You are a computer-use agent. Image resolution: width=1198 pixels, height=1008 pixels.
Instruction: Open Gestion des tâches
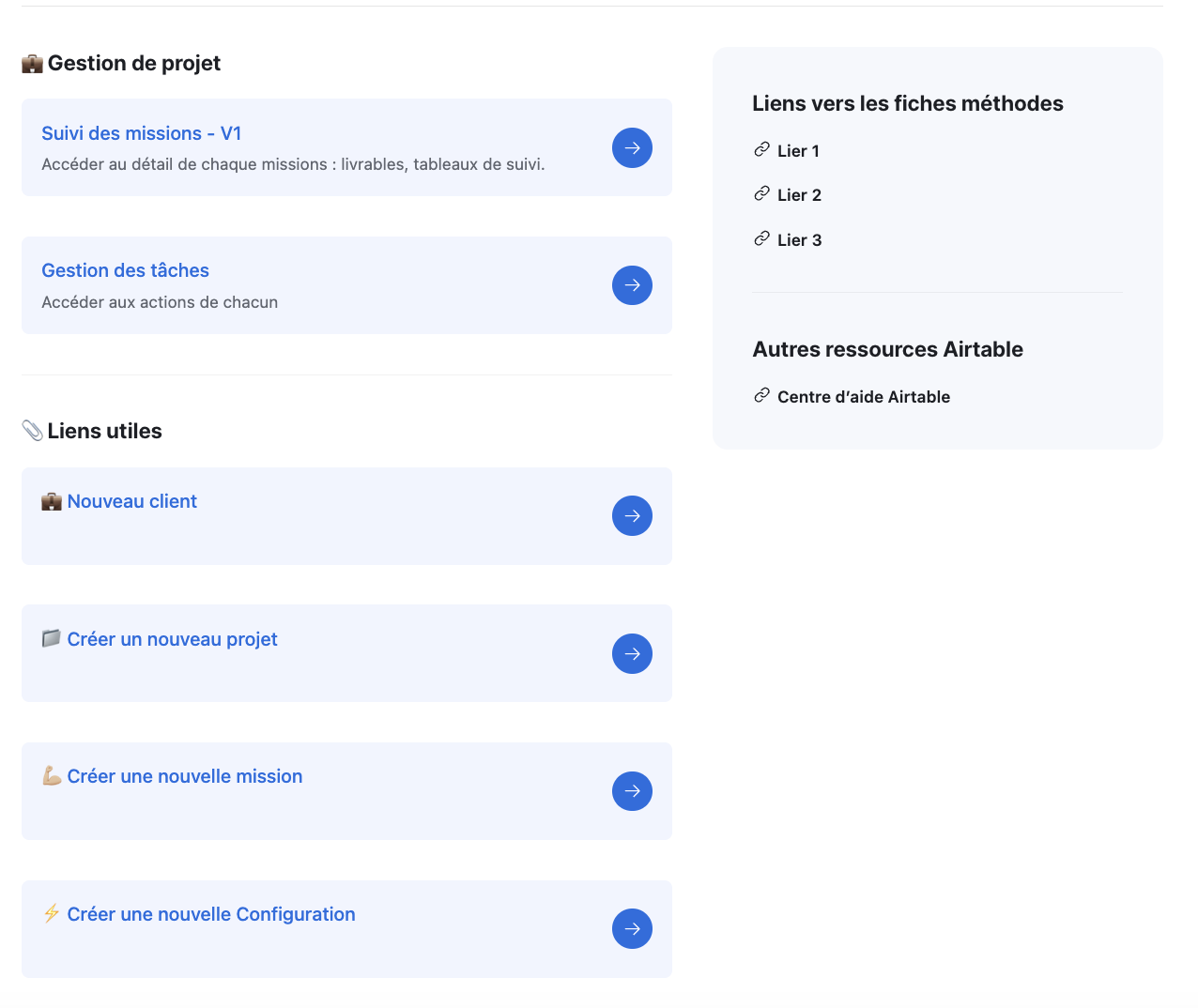click(125, 270)
